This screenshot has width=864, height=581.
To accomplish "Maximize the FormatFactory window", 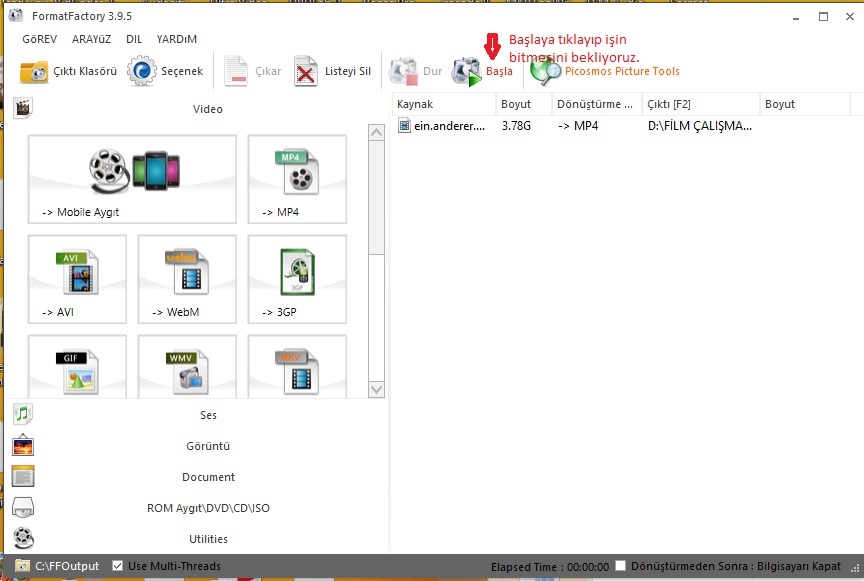I will (x=823, y=17).
